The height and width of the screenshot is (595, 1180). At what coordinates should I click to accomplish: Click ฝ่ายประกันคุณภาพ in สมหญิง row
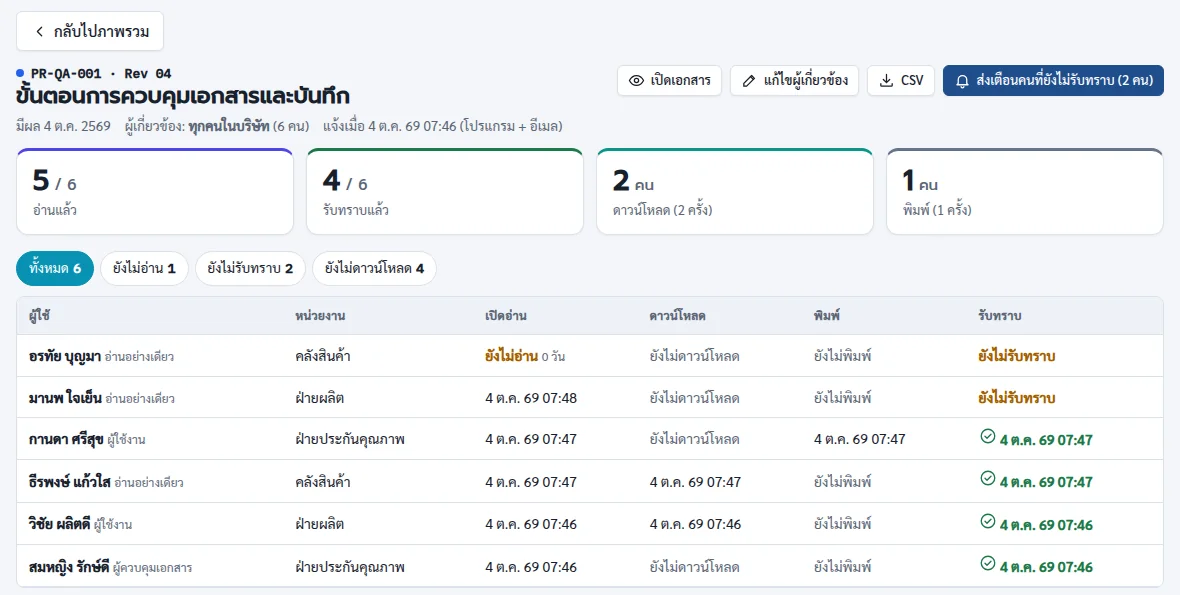pos(350,566)
